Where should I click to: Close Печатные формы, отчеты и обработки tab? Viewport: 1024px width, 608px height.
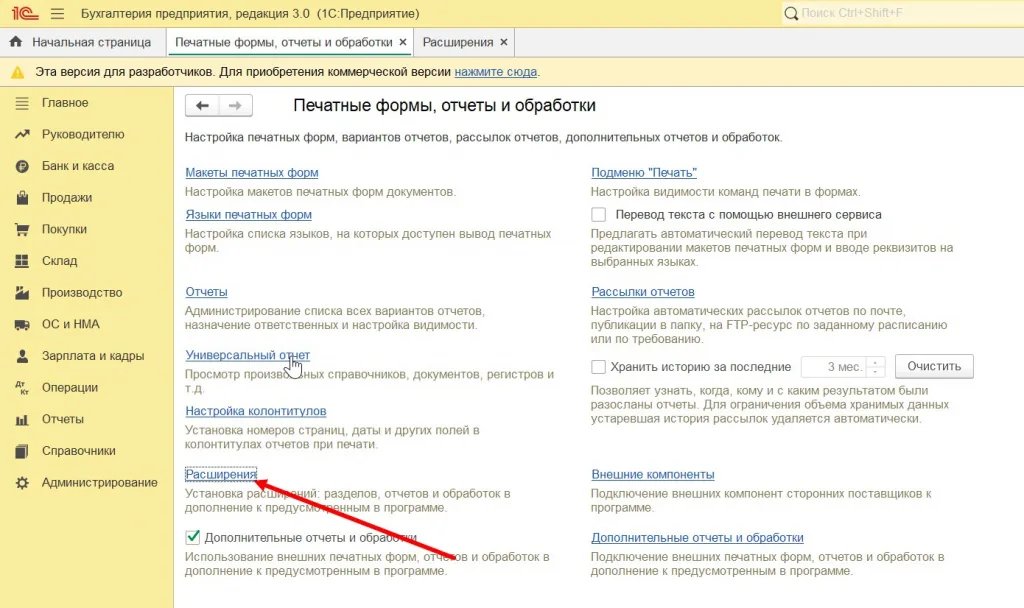tap(403, 42)
